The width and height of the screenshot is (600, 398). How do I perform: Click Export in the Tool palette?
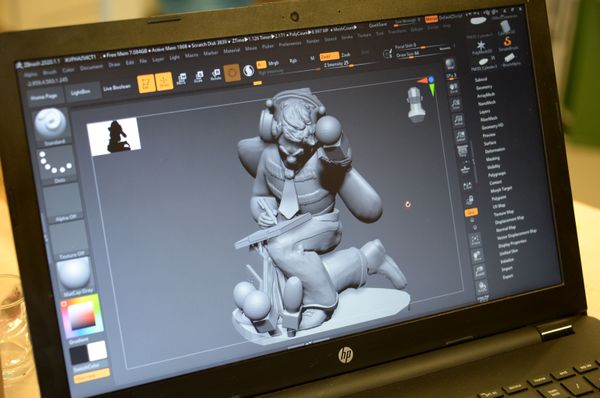[508, 276]
